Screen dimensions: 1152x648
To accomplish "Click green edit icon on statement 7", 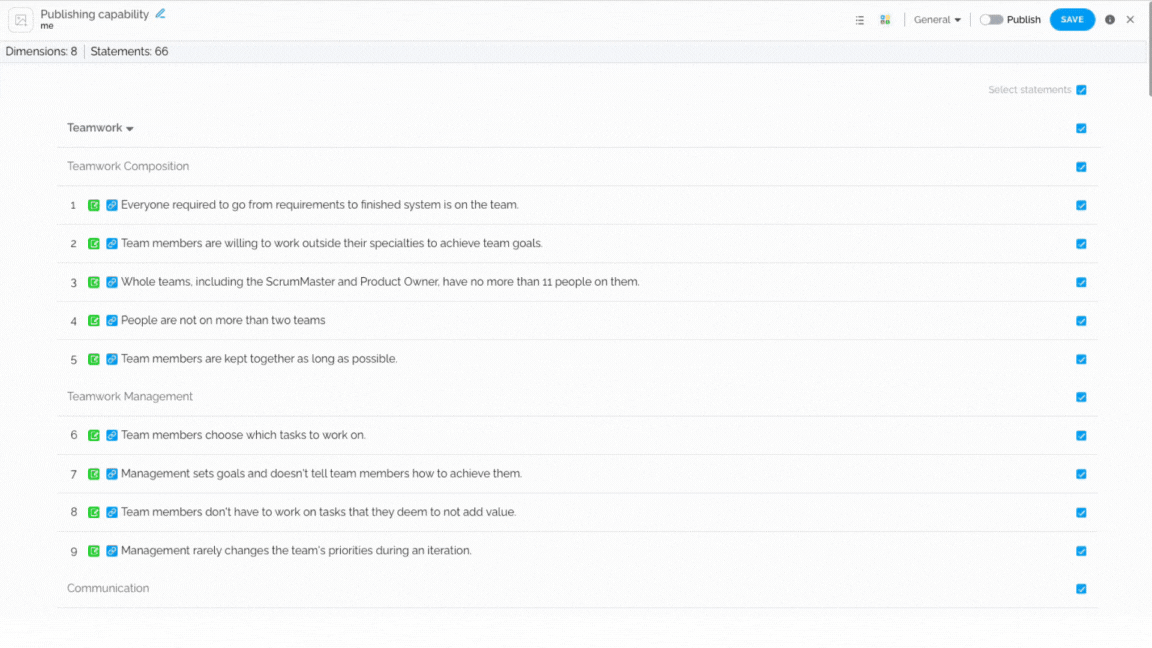I will pos(94,474).
